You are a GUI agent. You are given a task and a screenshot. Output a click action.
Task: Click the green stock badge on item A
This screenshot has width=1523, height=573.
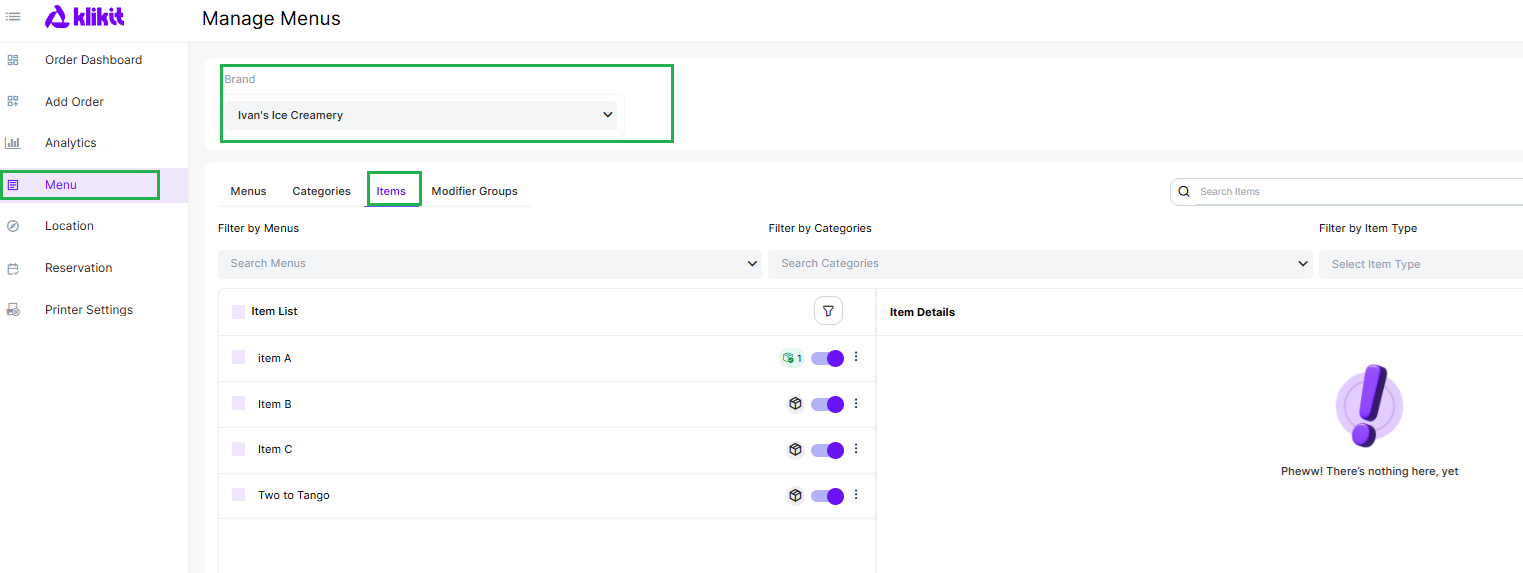point(791,358)
